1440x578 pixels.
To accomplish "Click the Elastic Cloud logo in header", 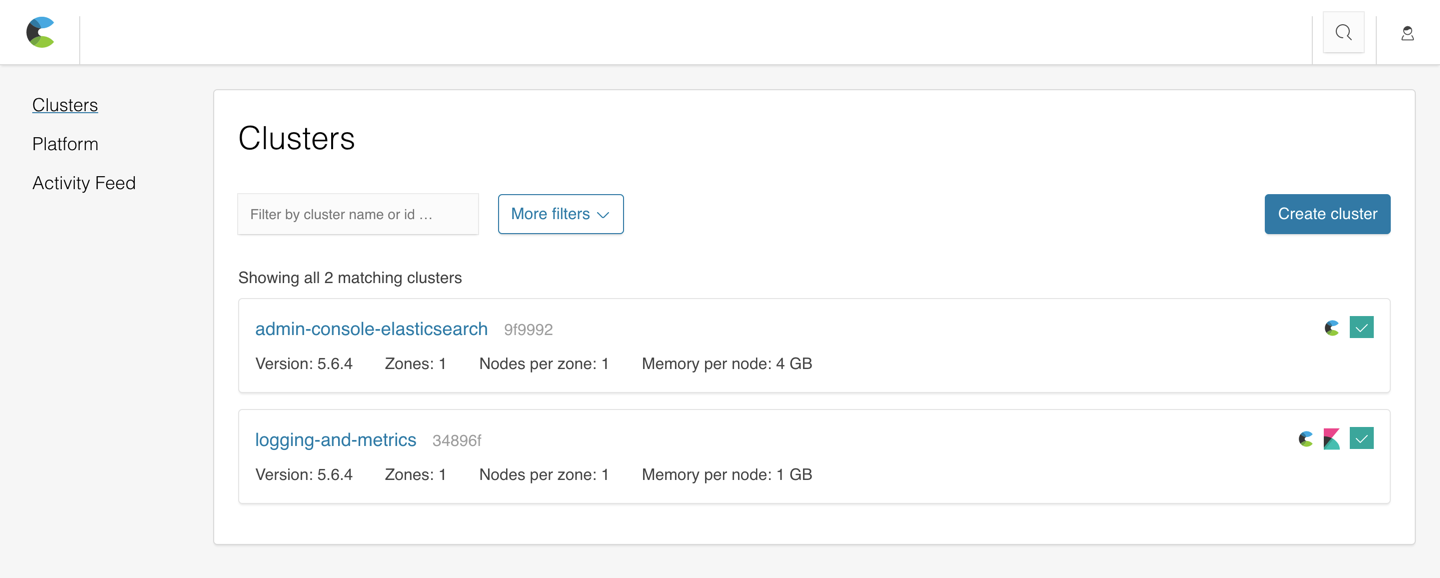I will 40,33.
